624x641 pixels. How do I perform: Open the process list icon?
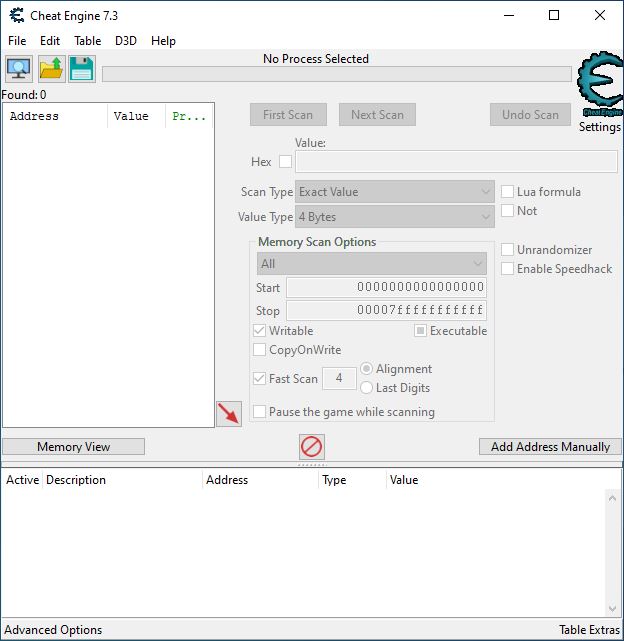(x=19, y=69)
